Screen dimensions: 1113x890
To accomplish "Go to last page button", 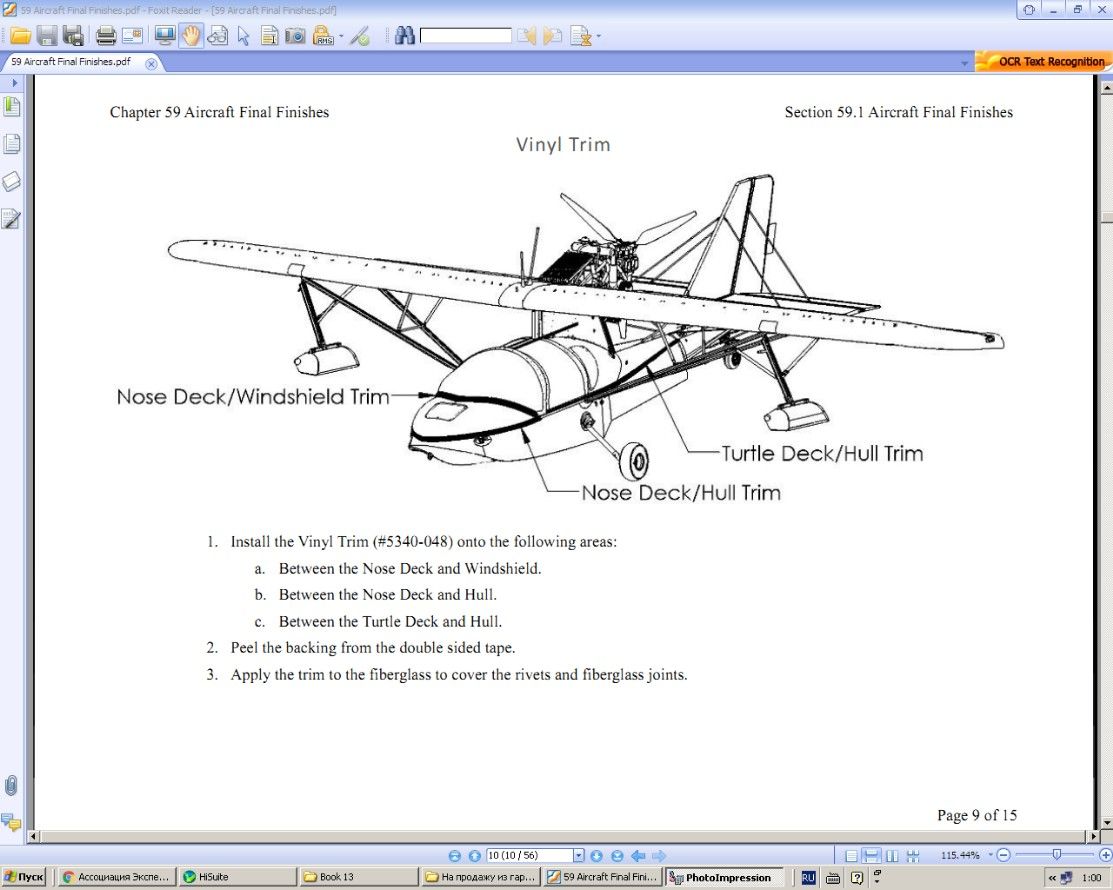I will (x=617, y=856).
